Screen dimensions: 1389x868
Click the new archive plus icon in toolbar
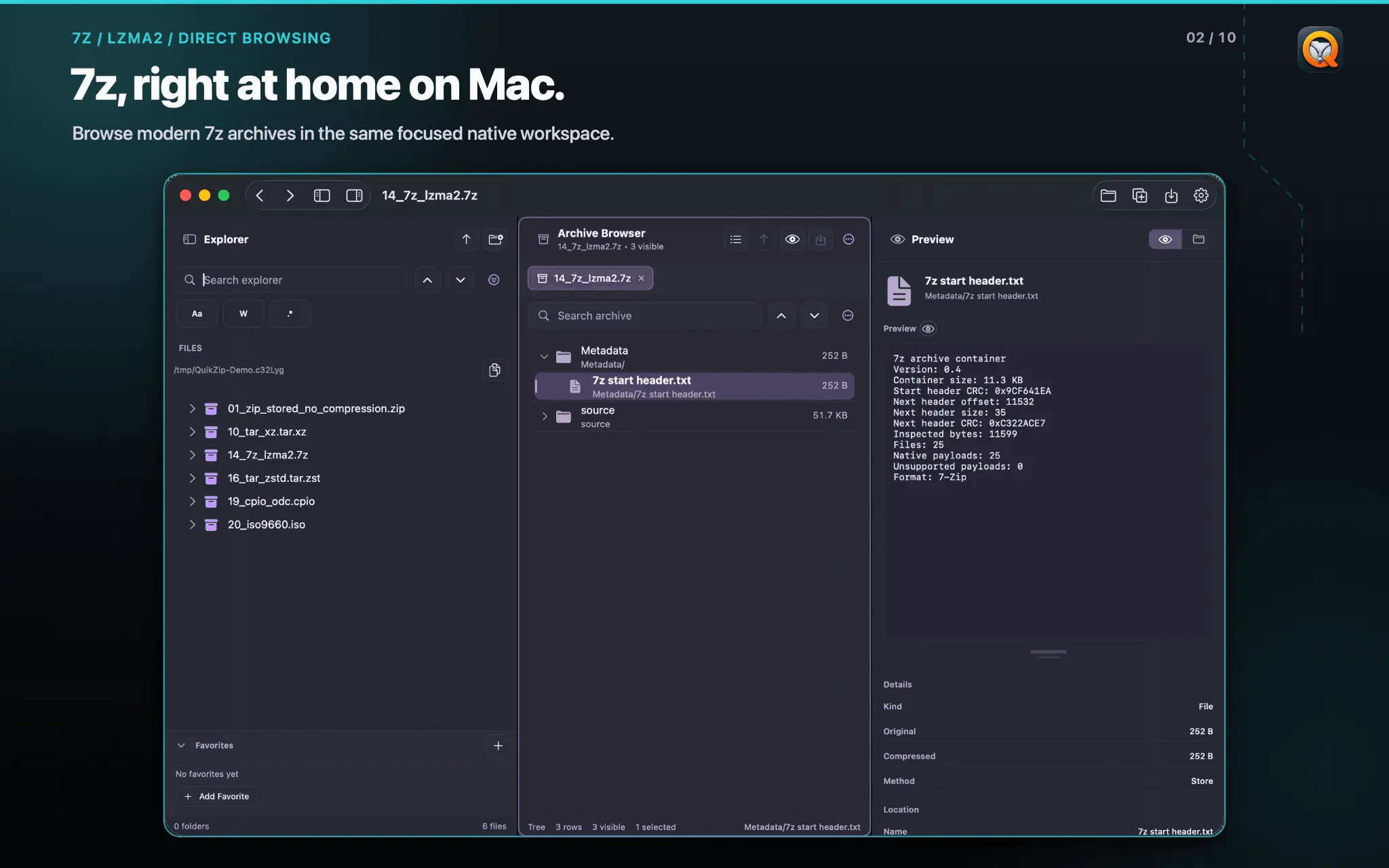pos(1139,195)
